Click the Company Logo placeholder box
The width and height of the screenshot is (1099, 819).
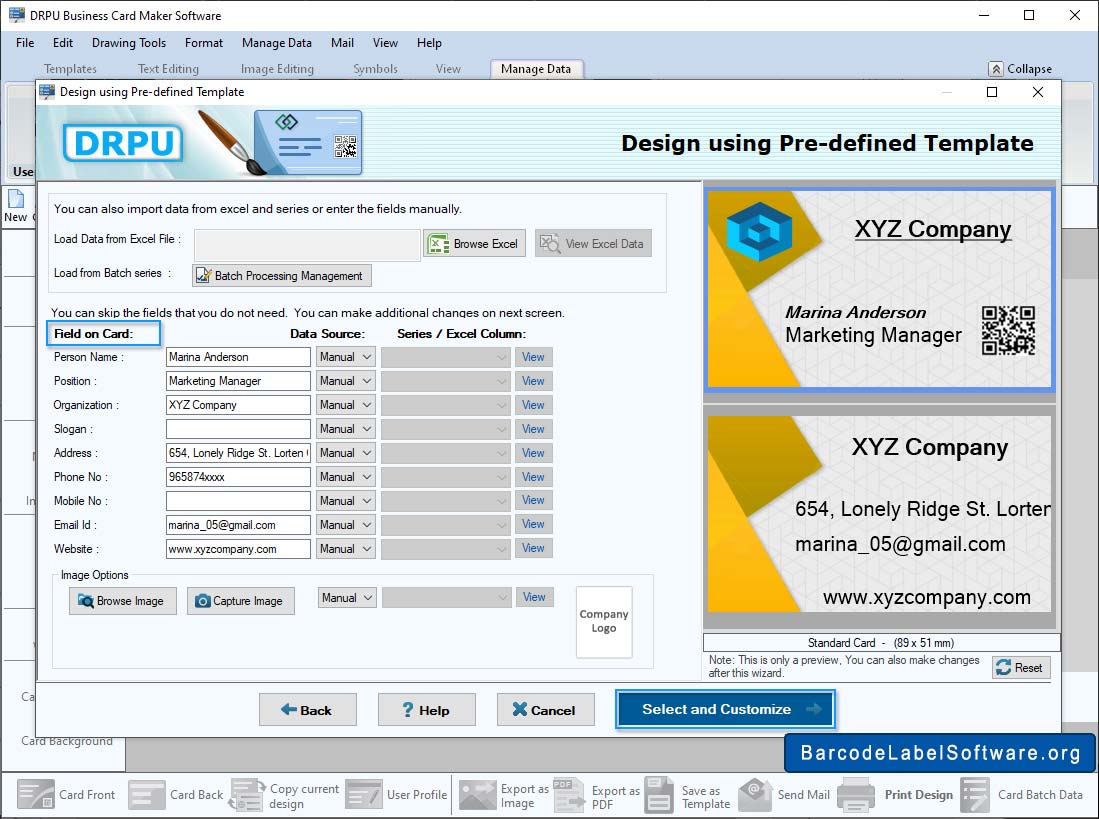(604, 621)
